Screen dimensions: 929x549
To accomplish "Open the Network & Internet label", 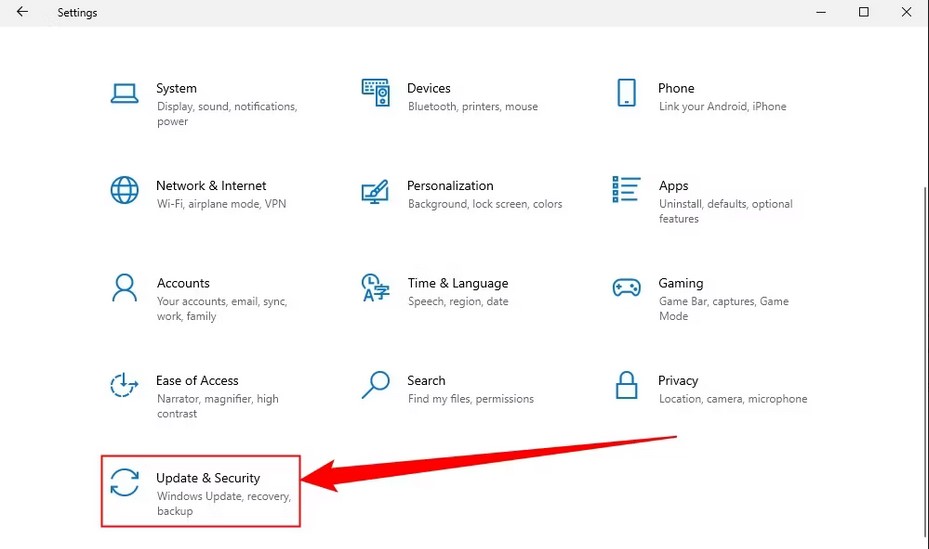I will click(x=211, y=185).
